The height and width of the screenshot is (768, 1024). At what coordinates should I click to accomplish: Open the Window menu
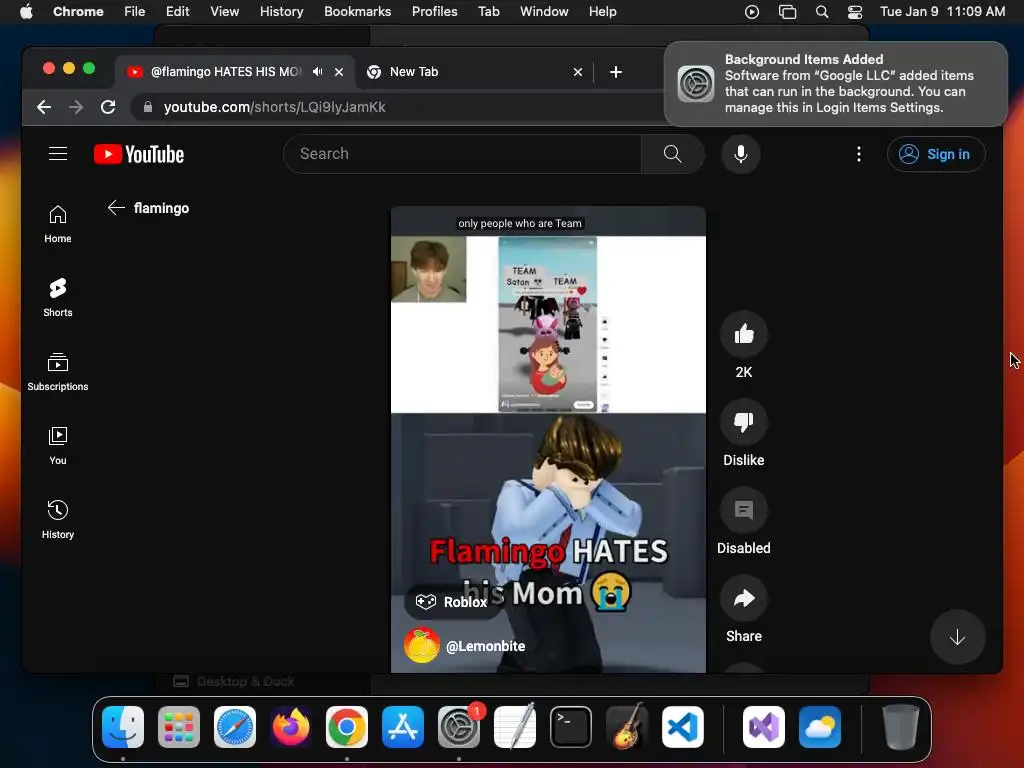click(x=544, y=12)
